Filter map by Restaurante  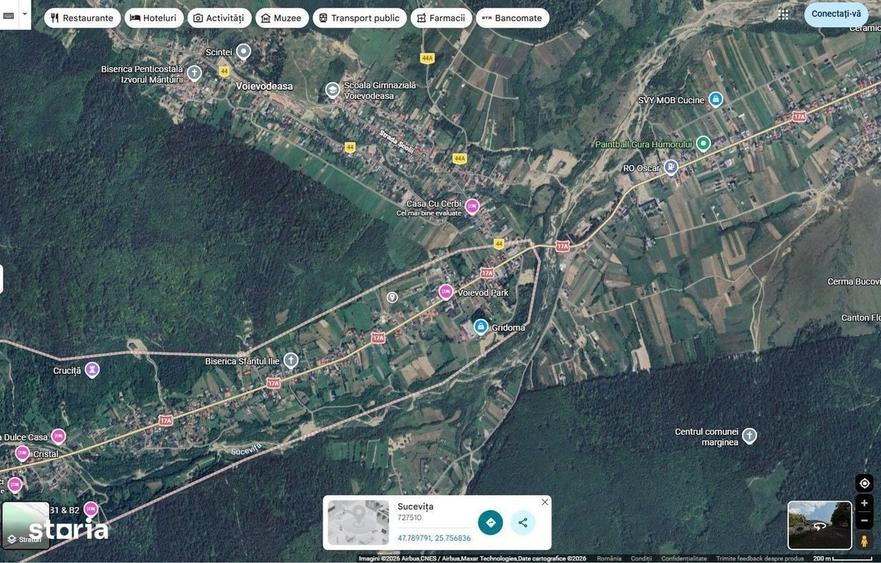point(83,18)
